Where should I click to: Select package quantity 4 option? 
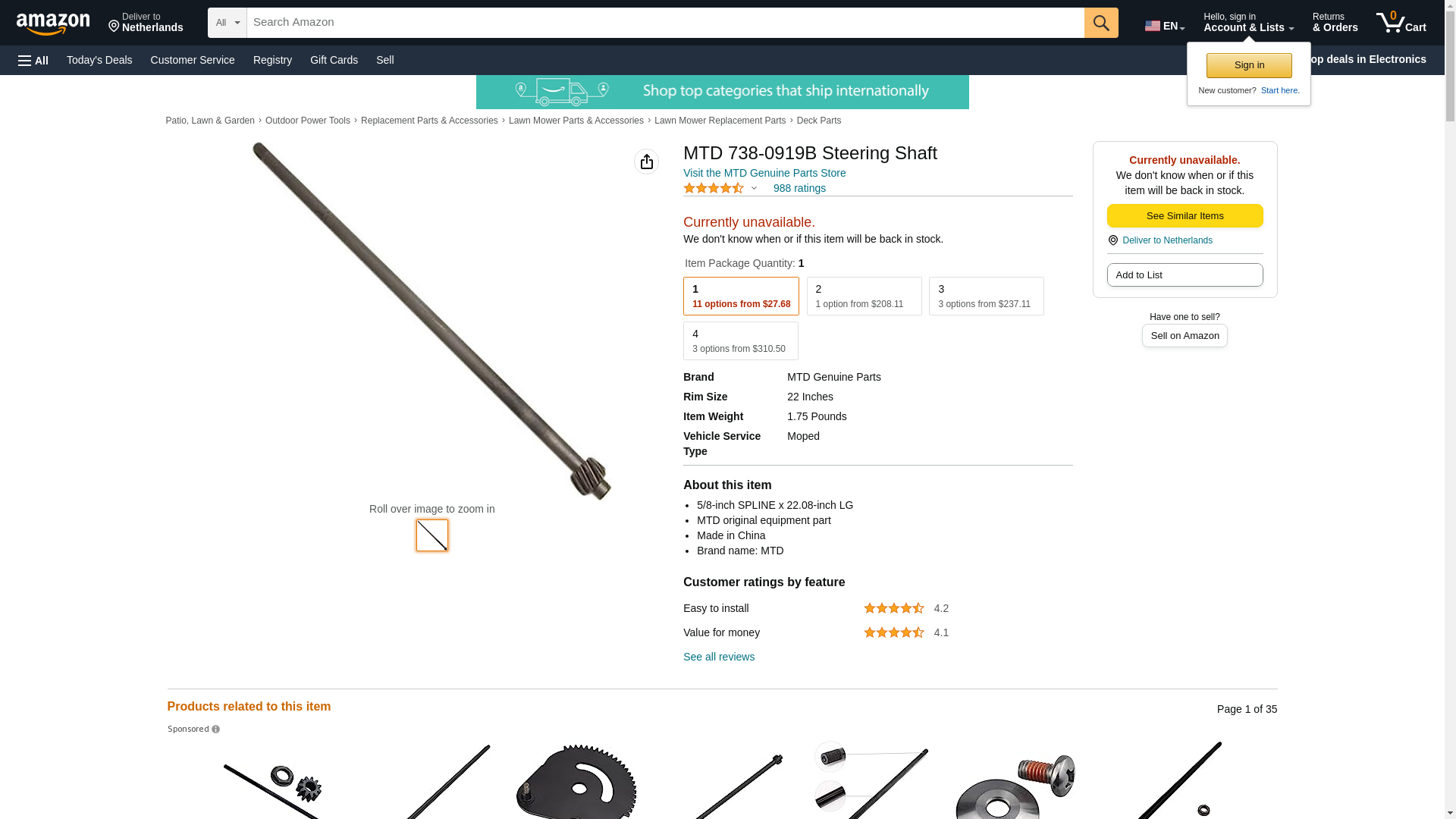pyautogui.click(x=740, y=341)
